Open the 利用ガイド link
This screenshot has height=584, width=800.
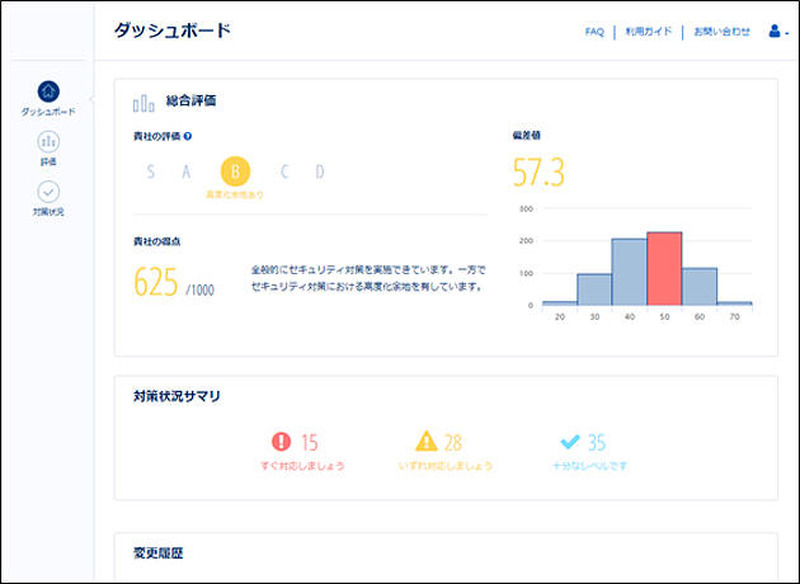[x=648, y=31]
